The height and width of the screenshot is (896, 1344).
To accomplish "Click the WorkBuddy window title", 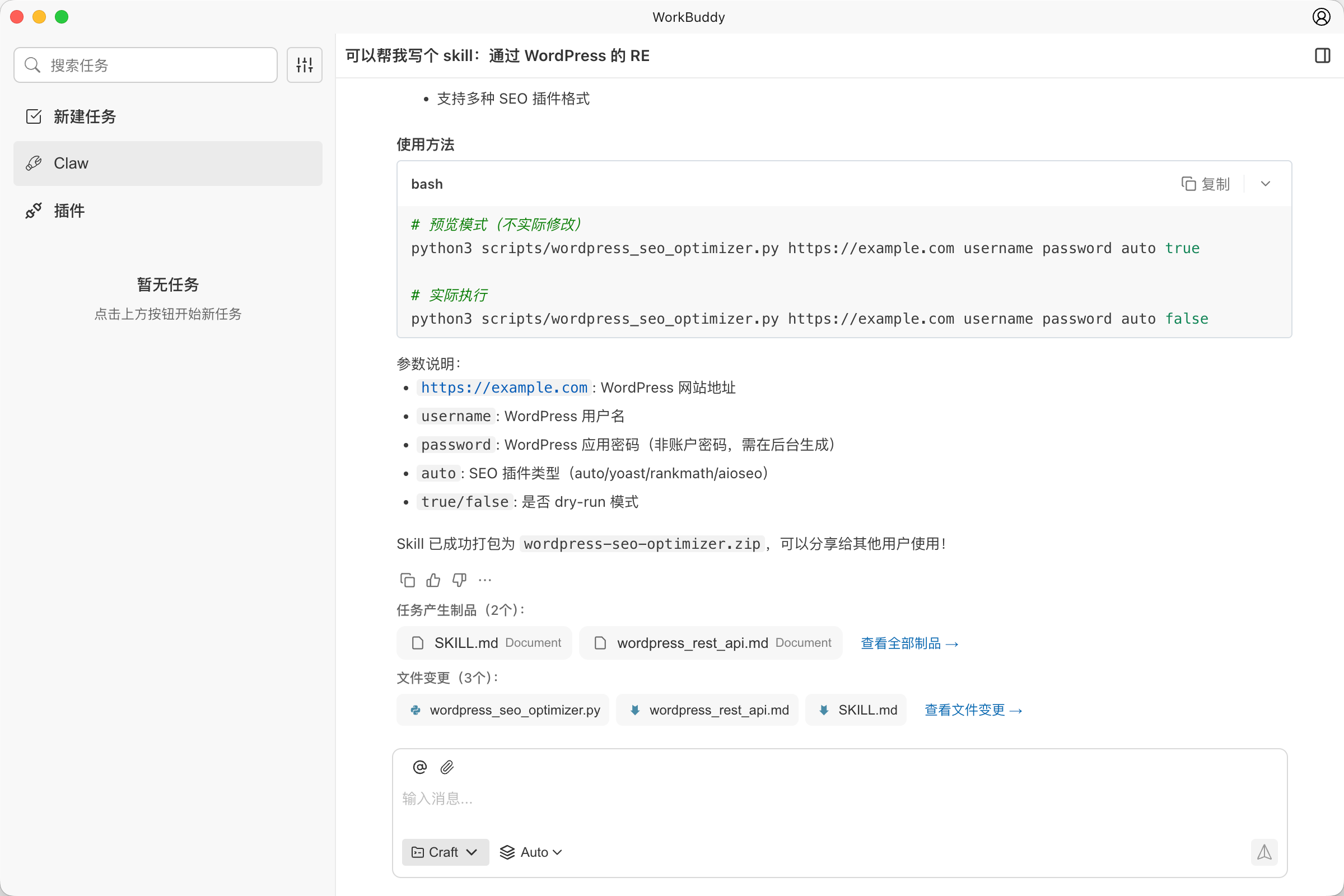I will click(689, 17).
